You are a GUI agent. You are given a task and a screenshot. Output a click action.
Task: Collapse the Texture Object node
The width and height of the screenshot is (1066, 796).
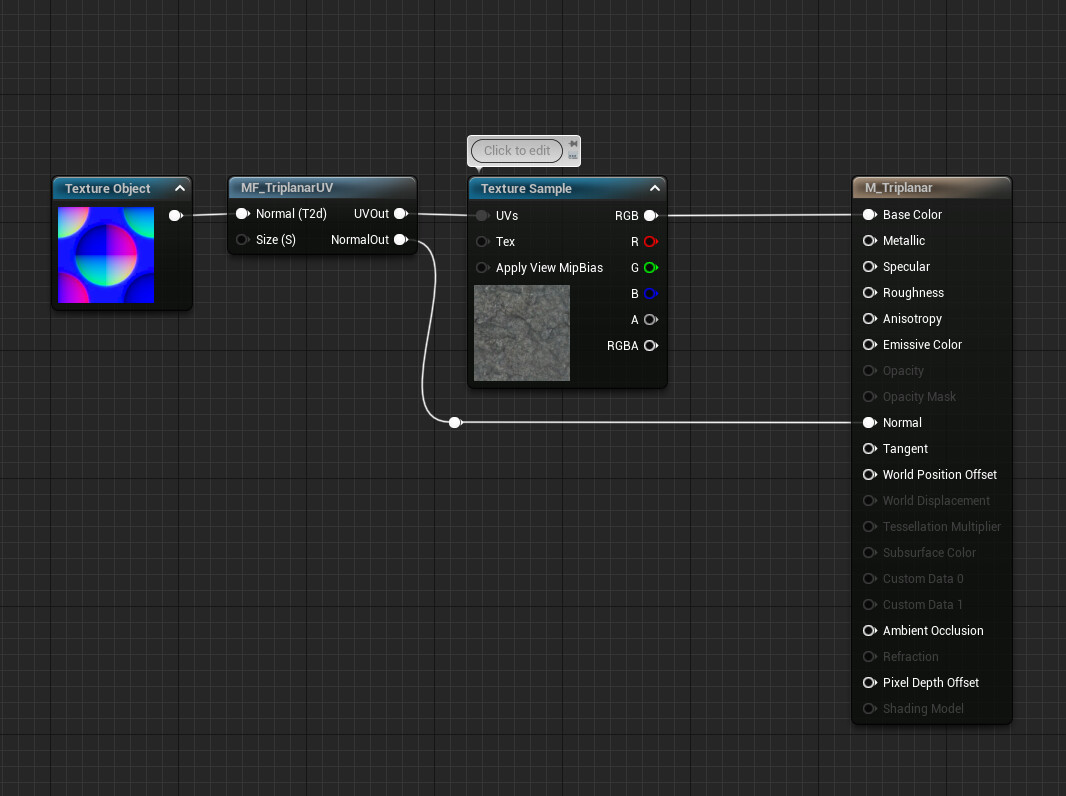180,187
